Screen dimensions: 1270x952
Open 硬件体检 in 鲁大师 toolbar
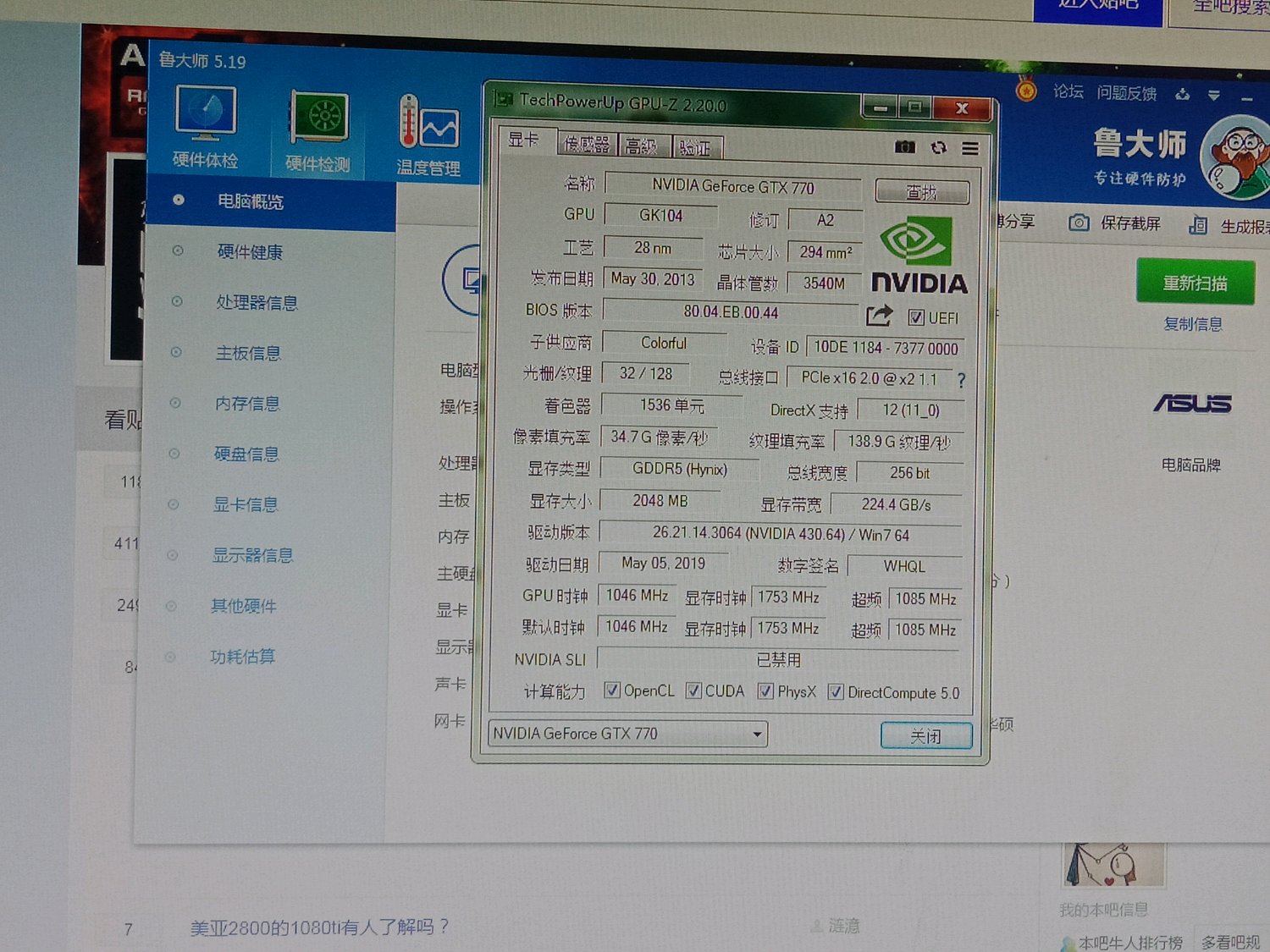206,128
